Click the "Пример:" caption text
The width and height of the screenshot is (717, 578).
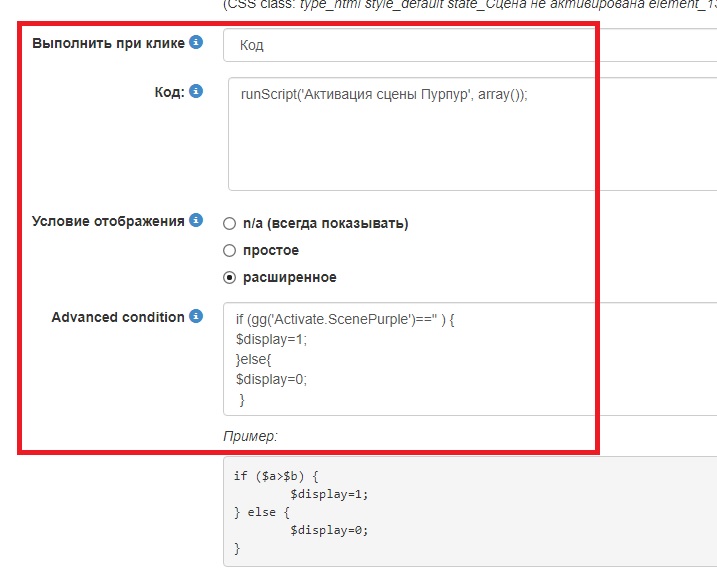[x=250, y=436]
